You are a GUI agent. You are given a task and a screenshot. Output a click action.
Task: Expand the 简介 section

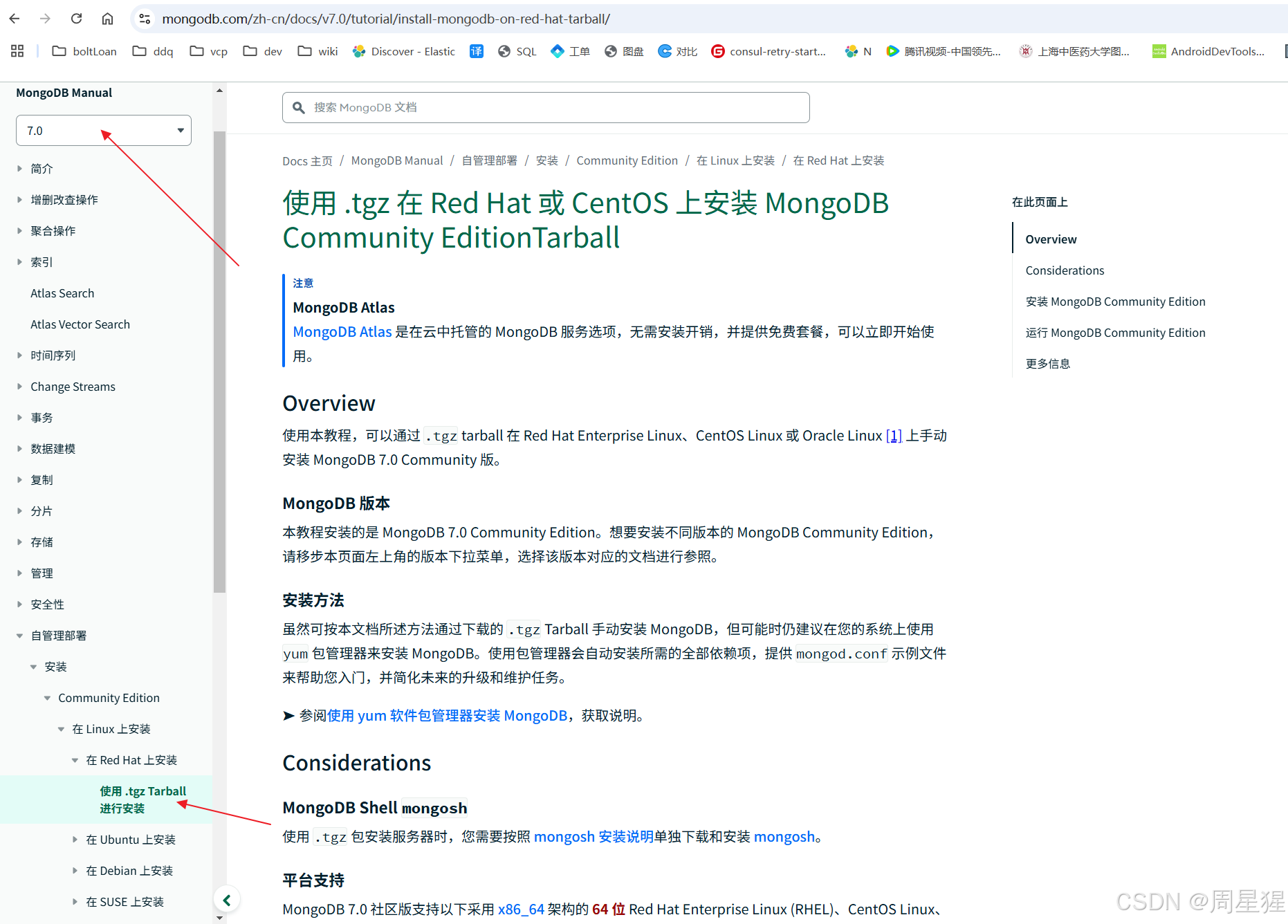20,168
